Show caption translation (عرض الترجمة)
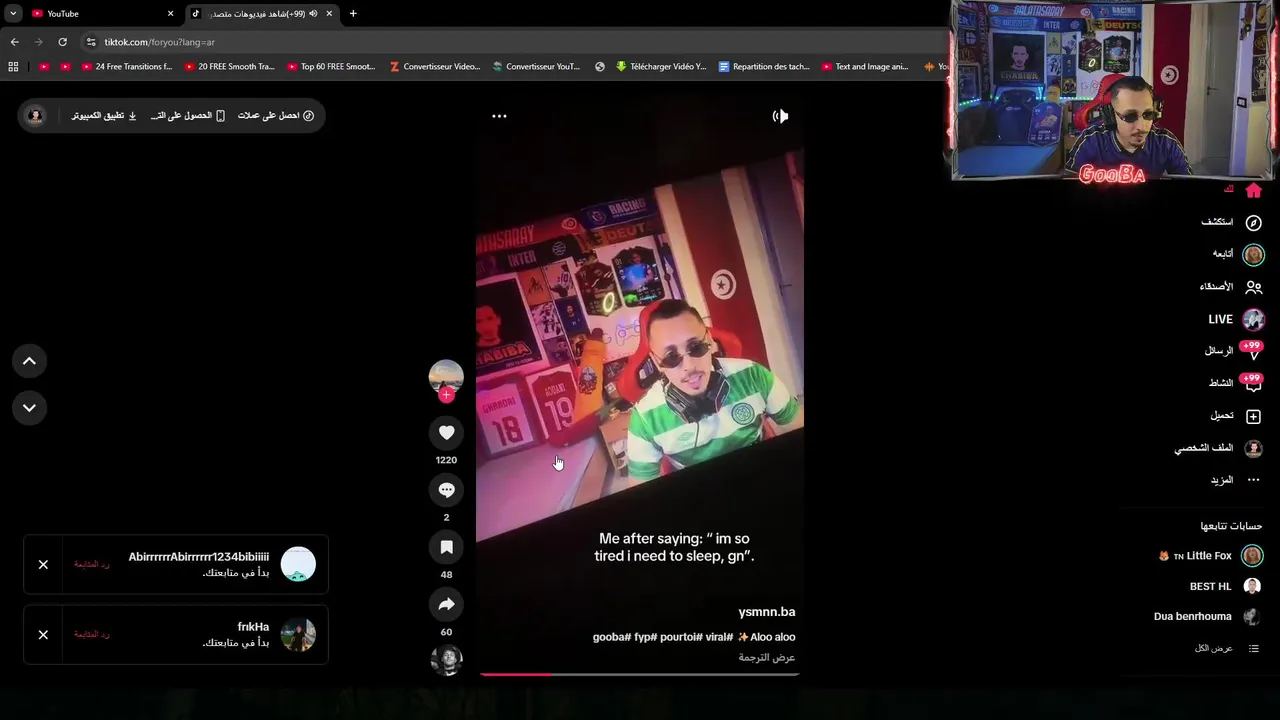The image size is (1280, 720). coord(767,658)
